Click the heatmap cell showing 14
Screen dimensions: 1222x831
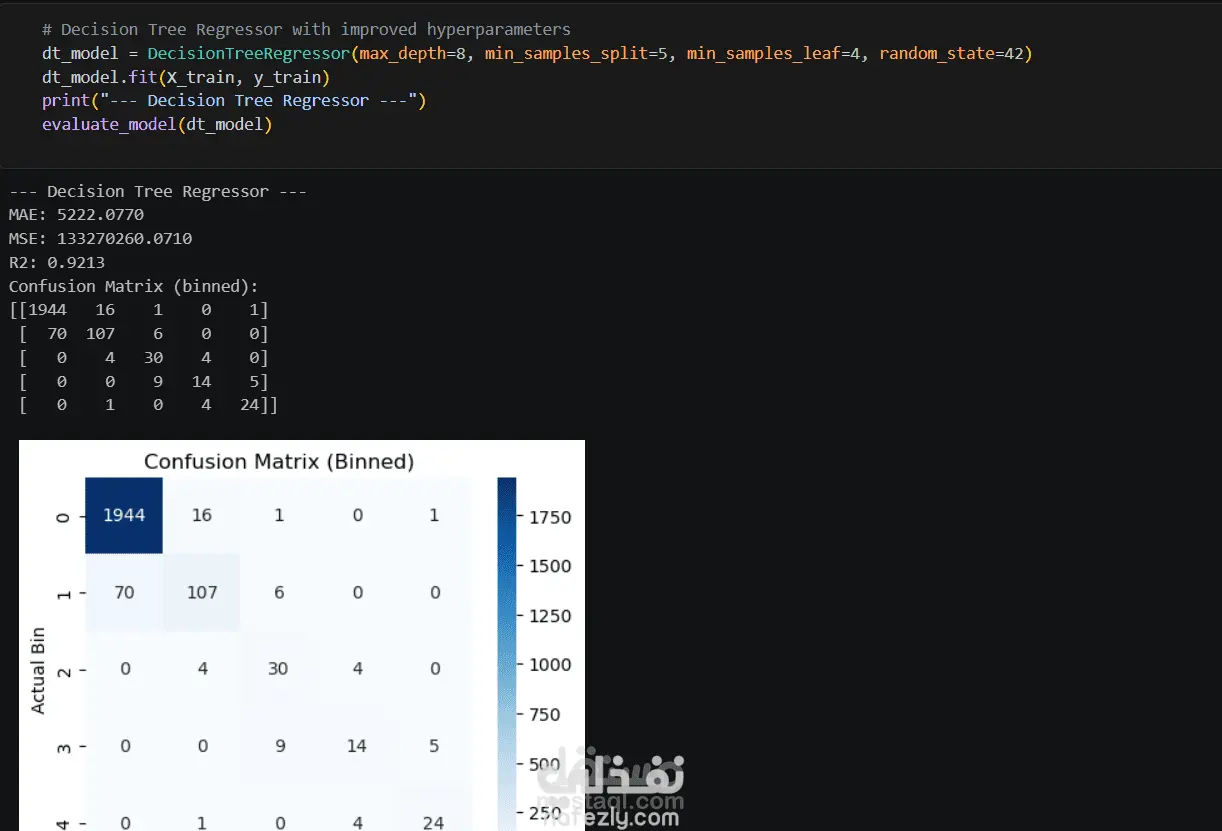(x=356, y=746)
